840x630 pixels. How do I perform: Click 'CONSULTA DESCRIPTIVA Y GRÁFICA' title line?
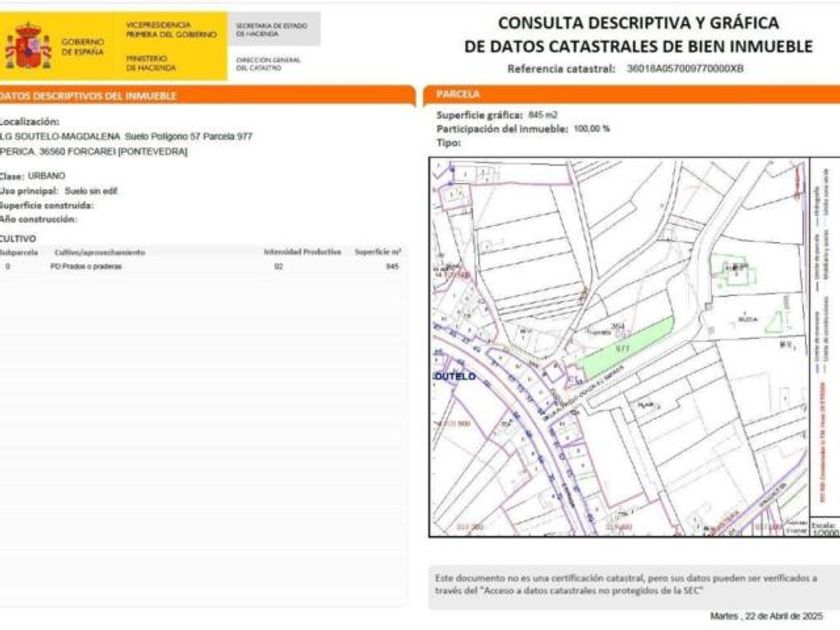[x=639, y=23]
